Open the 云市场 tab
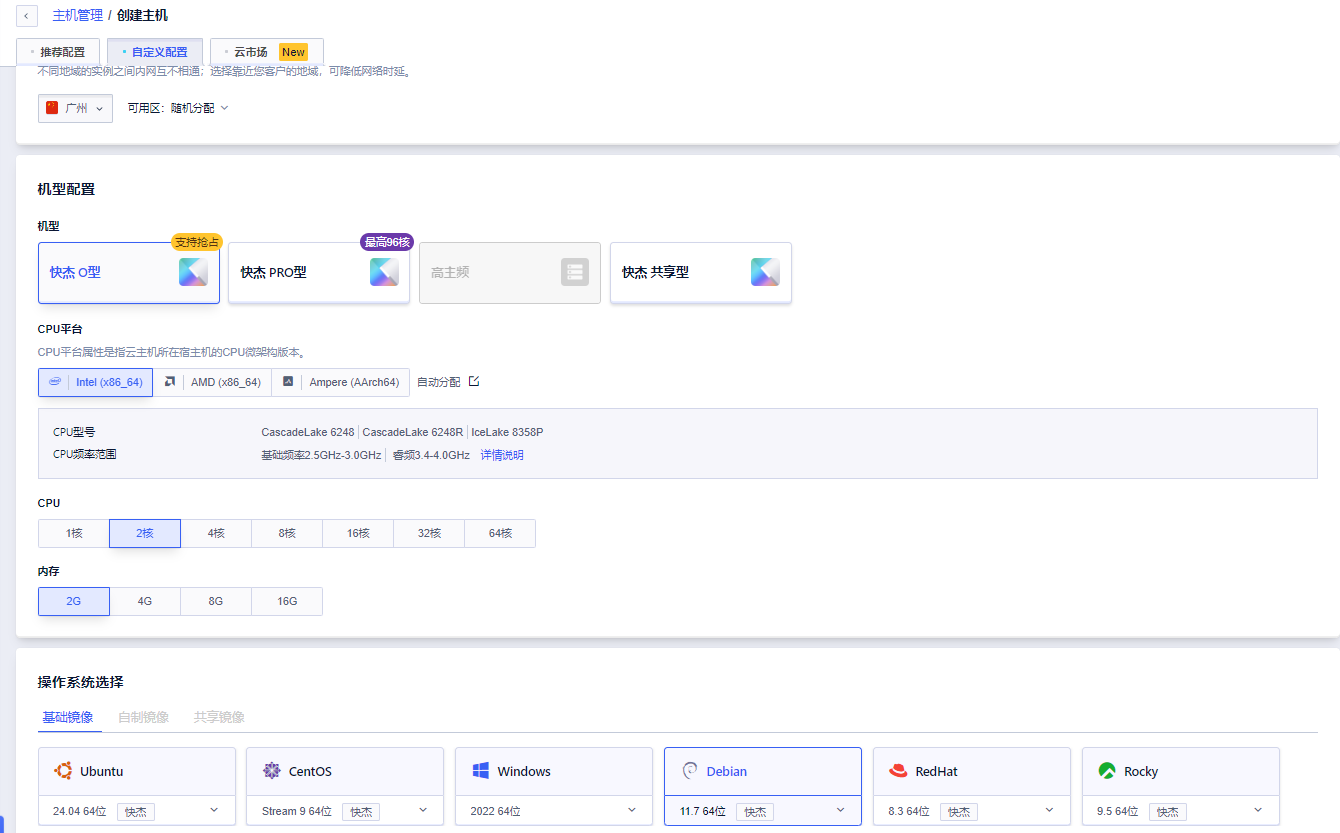 267,52
